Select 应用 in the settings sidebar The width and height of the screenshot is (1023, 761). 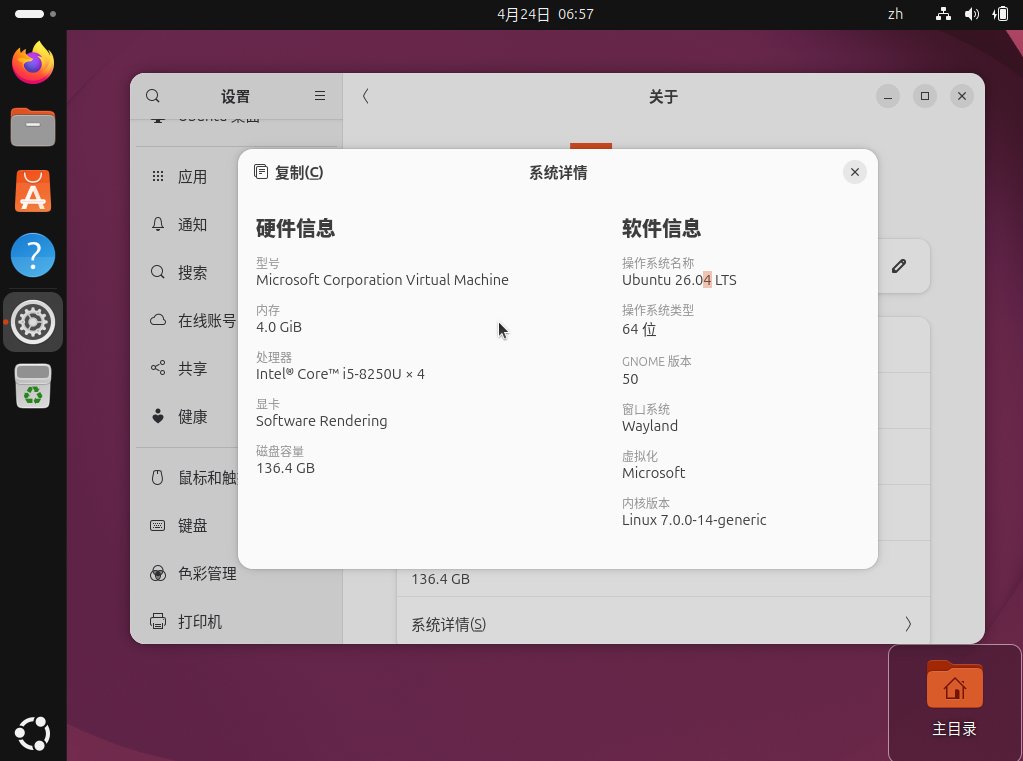click(x=192, y=177)
